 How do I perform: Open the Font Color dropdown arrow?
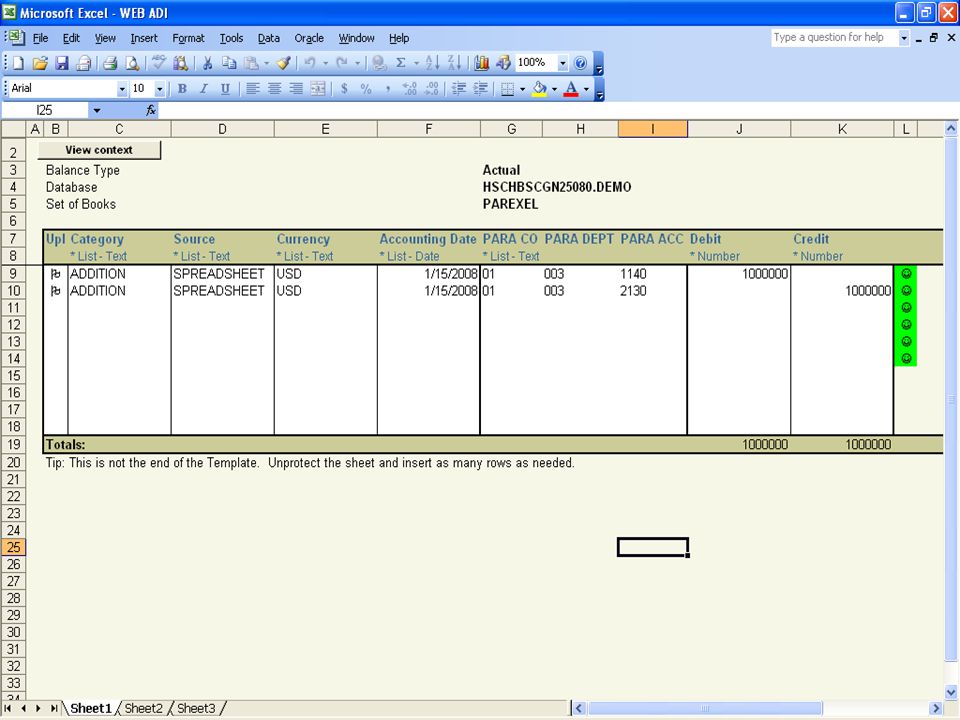(x=586, y=89)
